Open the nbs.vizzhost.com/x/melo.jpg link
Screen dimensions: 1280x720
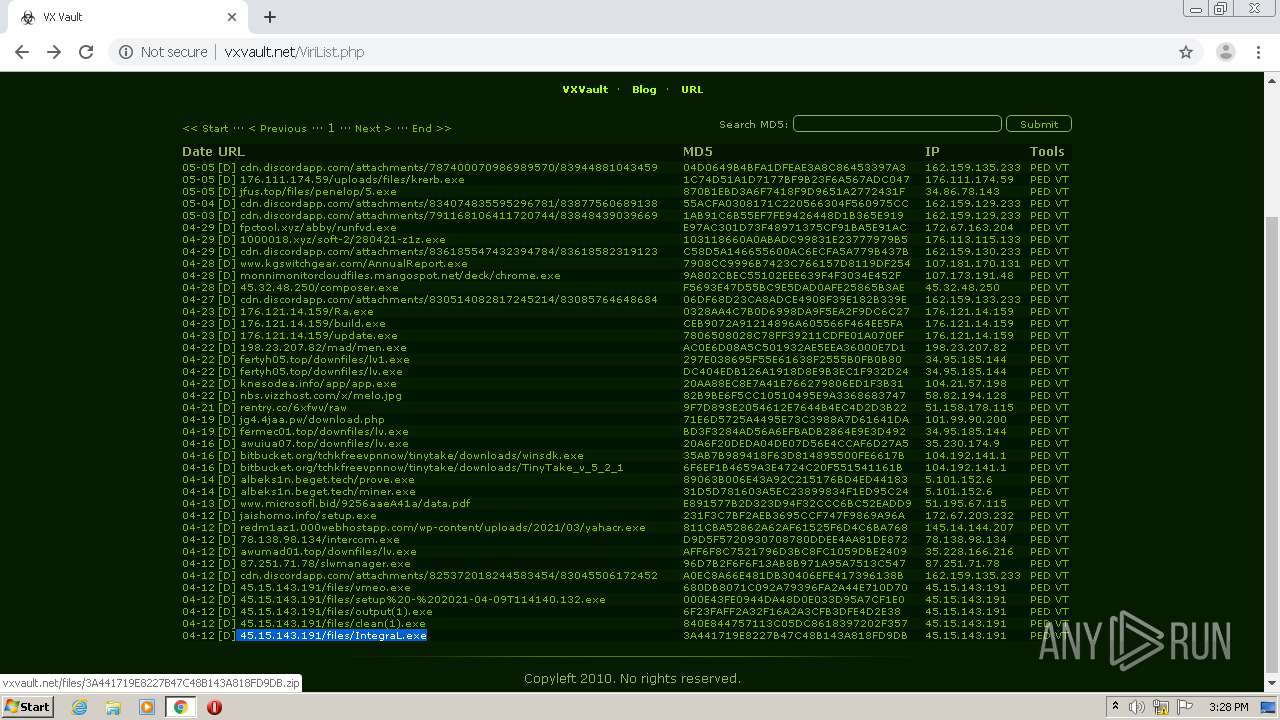point(320,395)
